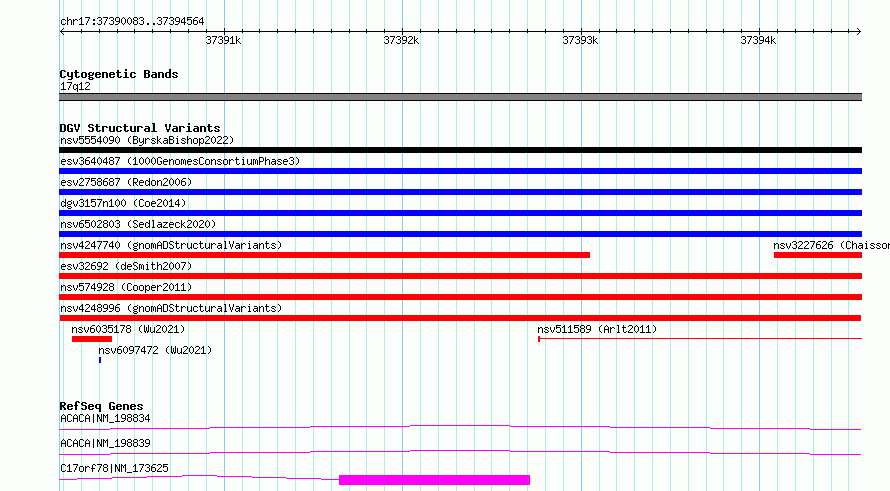The height and width of the screenshot is (491, 890).
Task: Click the 37392k ruler tick label
Action: (401, 40)
